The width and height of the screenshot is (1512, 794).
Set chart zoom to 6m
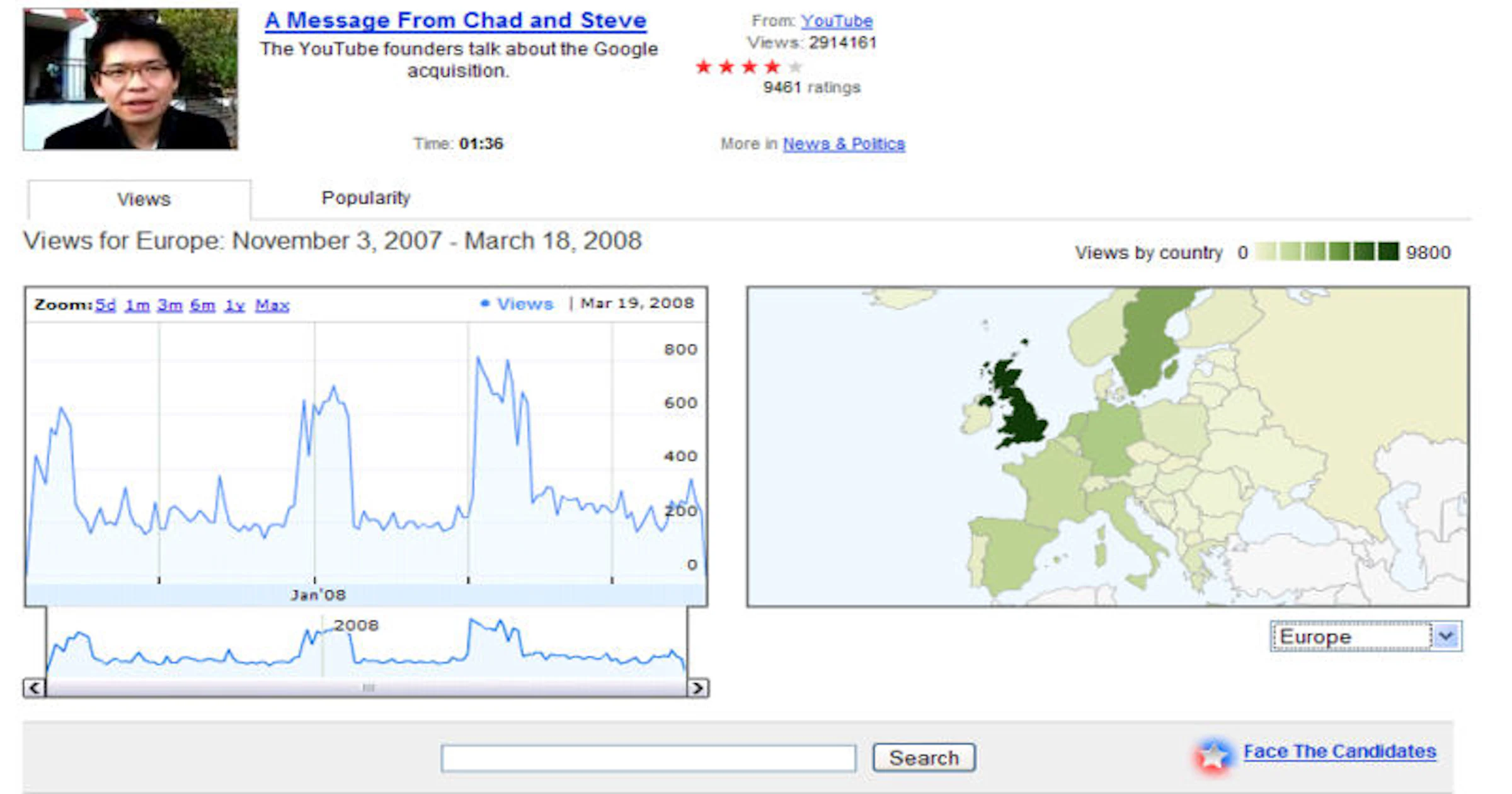(202, 305)
